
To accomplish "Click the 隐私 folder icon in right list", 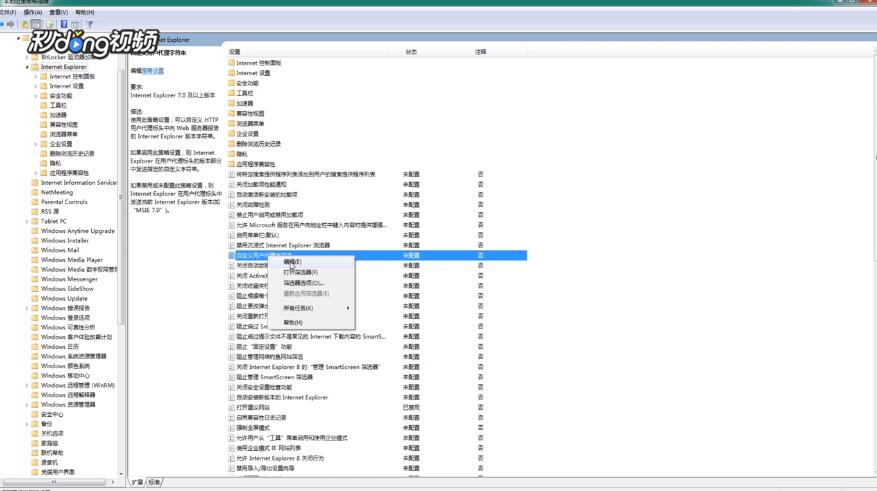I will pyautogui.click(x=232, y=154).
